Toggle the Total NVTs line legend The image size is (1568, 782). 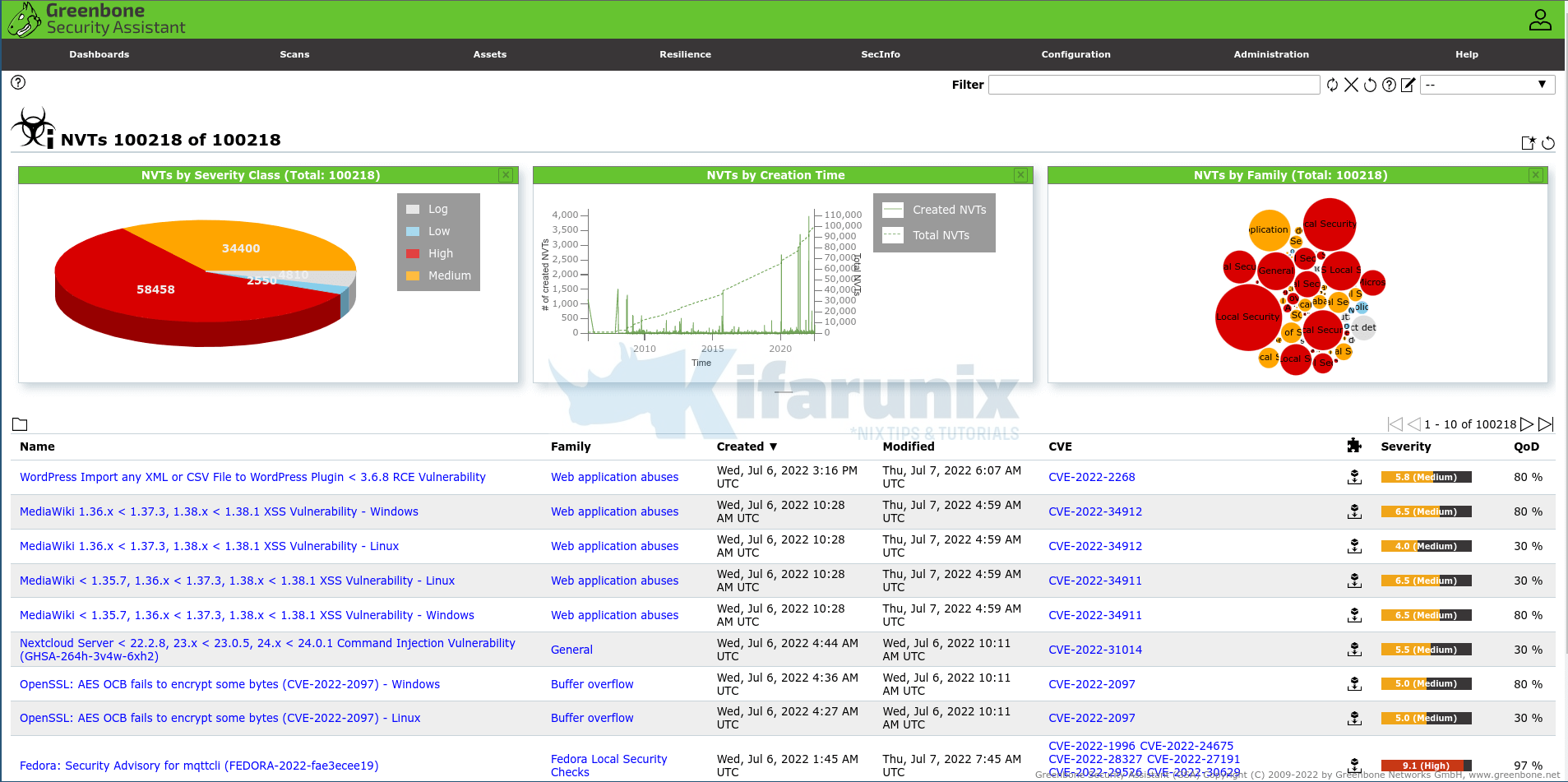[x=926, y=235]
